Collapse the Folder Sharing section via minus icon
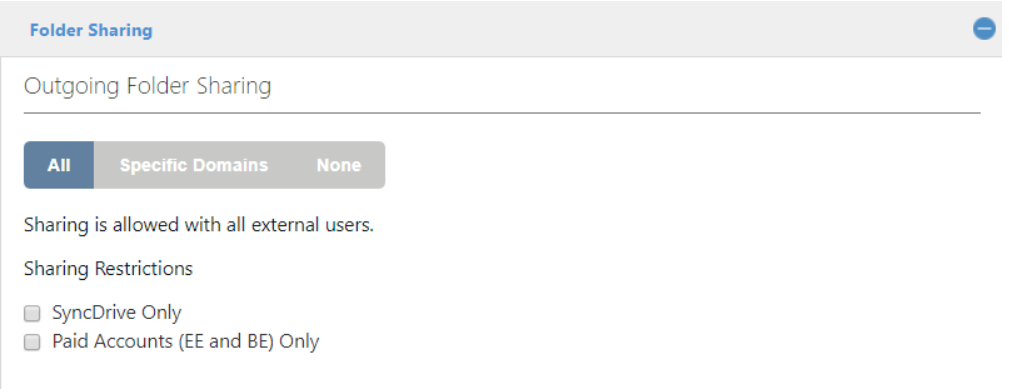This screenshot has height=392, width=1009. pyautogui.click(x=984, y=29)
